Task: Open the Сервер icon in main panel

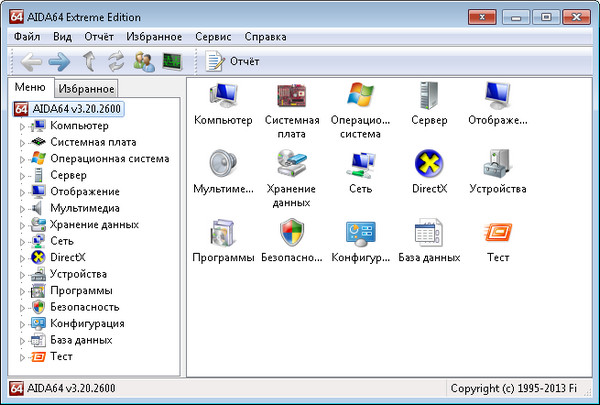Action: pyautogui.click(x=429, y=97)
